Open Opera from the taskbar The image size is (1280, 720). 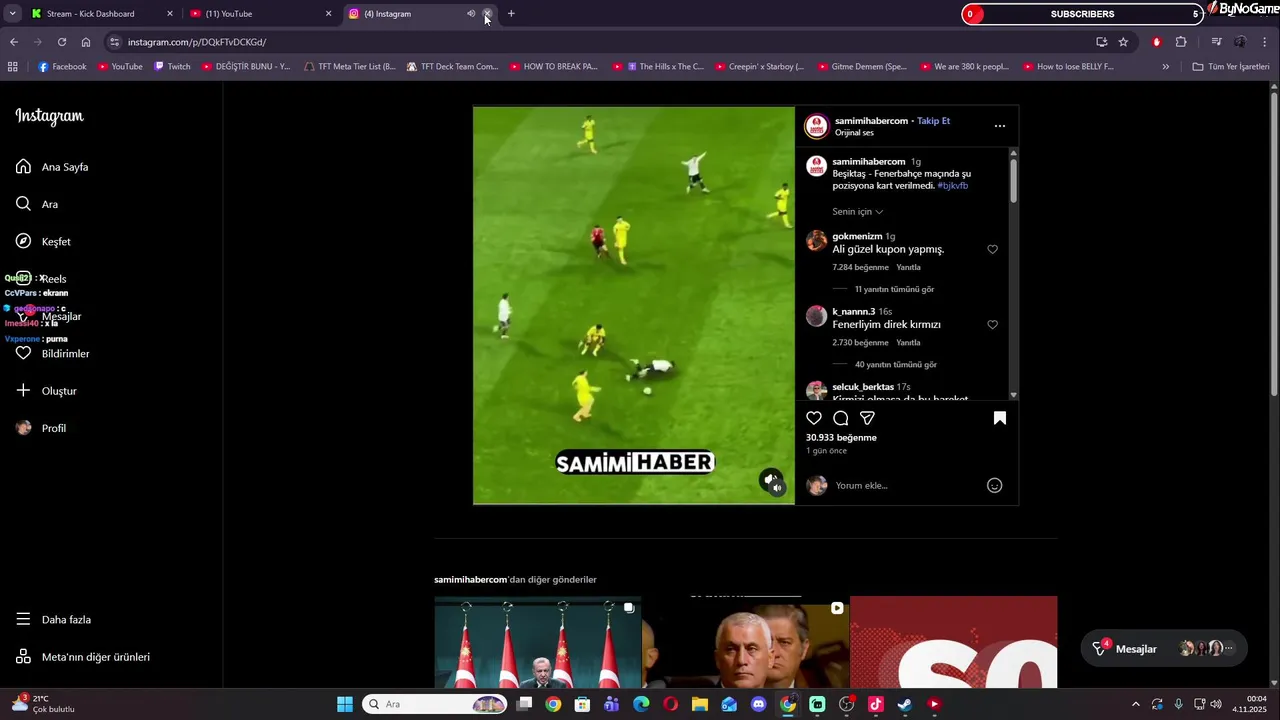click(670, 704)
